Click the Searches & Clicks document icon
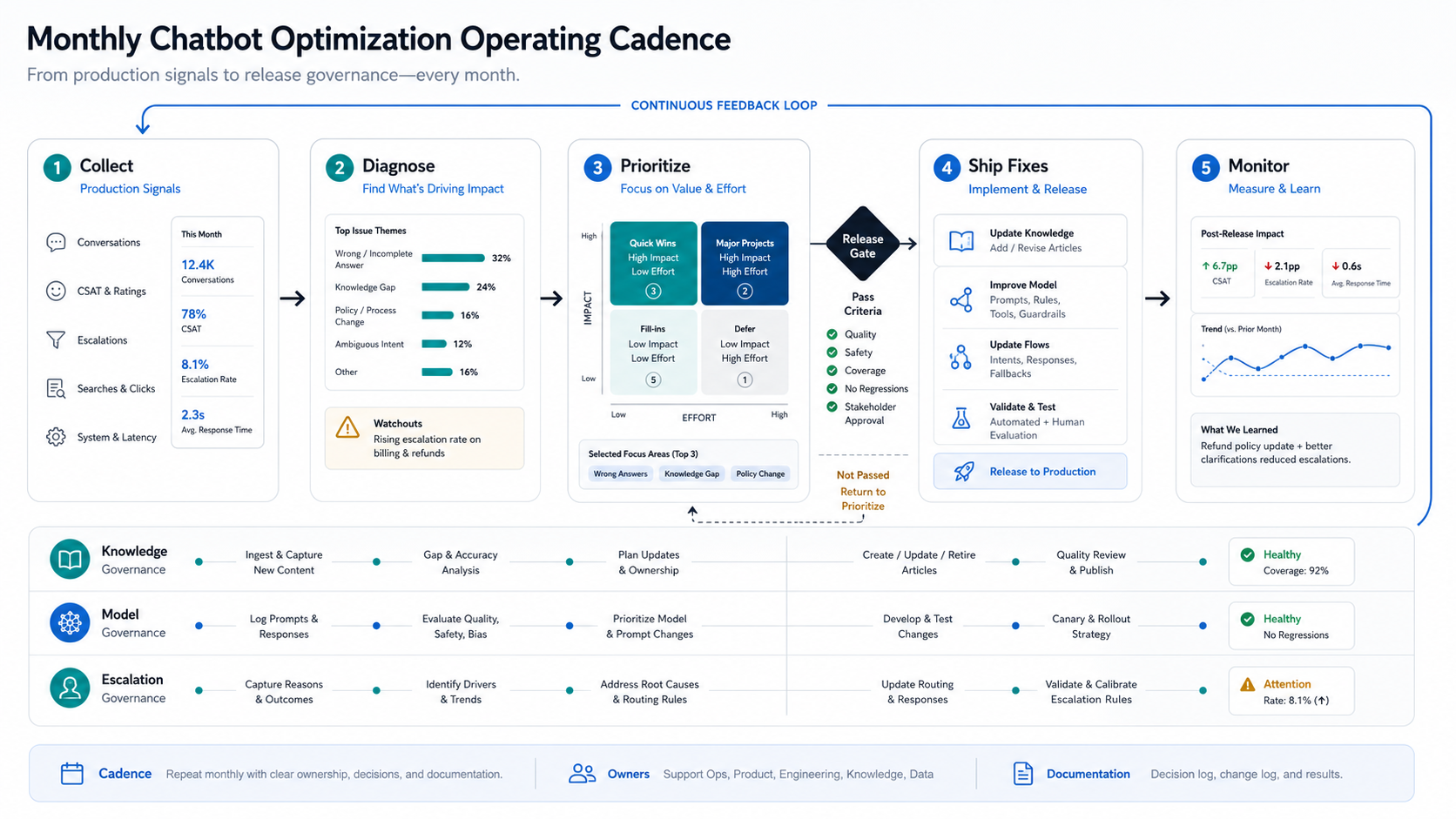The image size is (1456, 819). [x=56, y=389]
